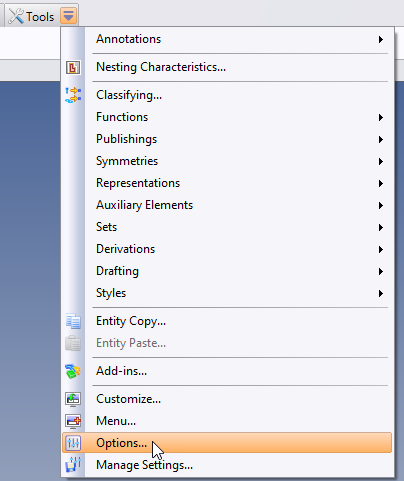This screenshot has height=481, width=404.
Task: Open the Sets submenu
Action: (227, 227)
